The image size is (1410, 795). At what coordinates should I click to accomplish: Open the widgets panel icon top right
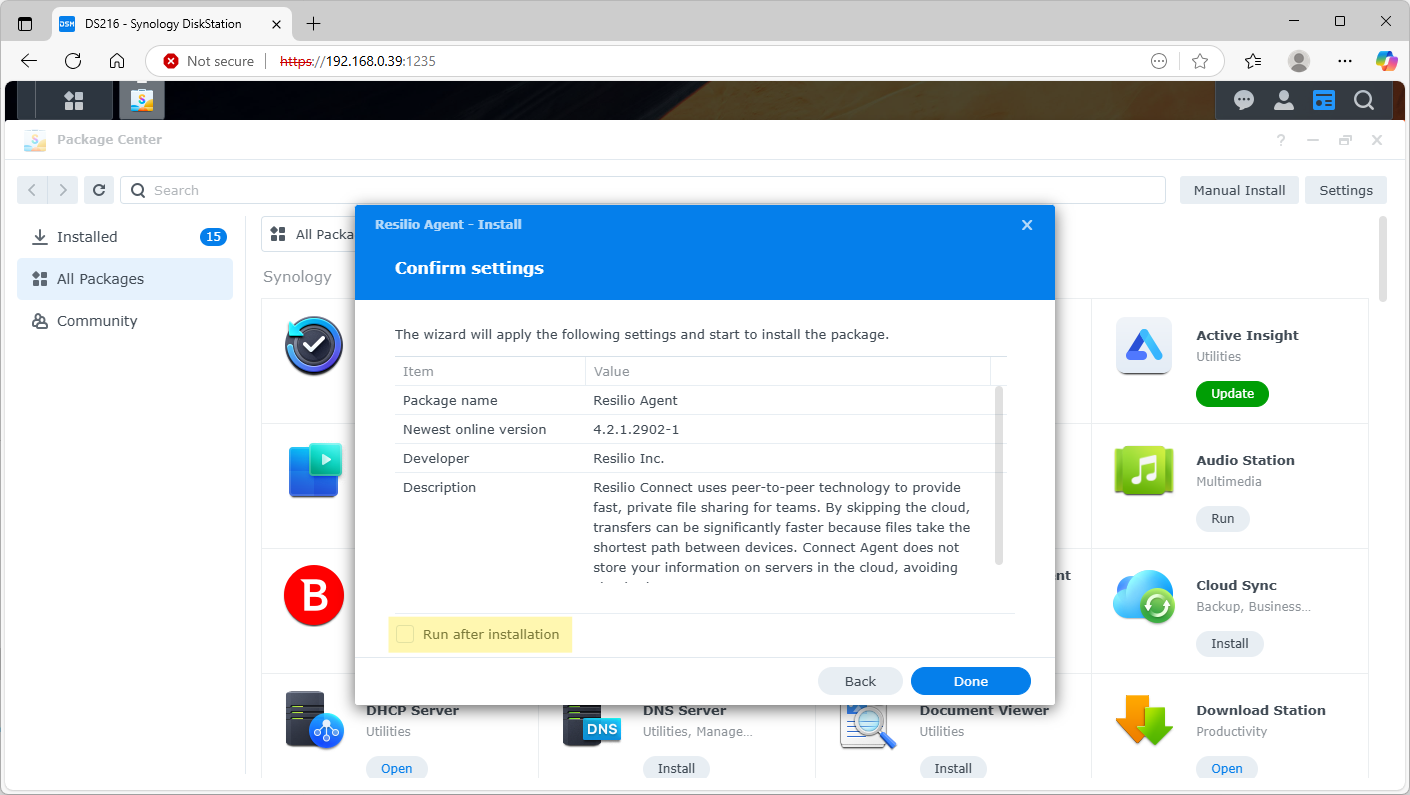point(1323,100)
